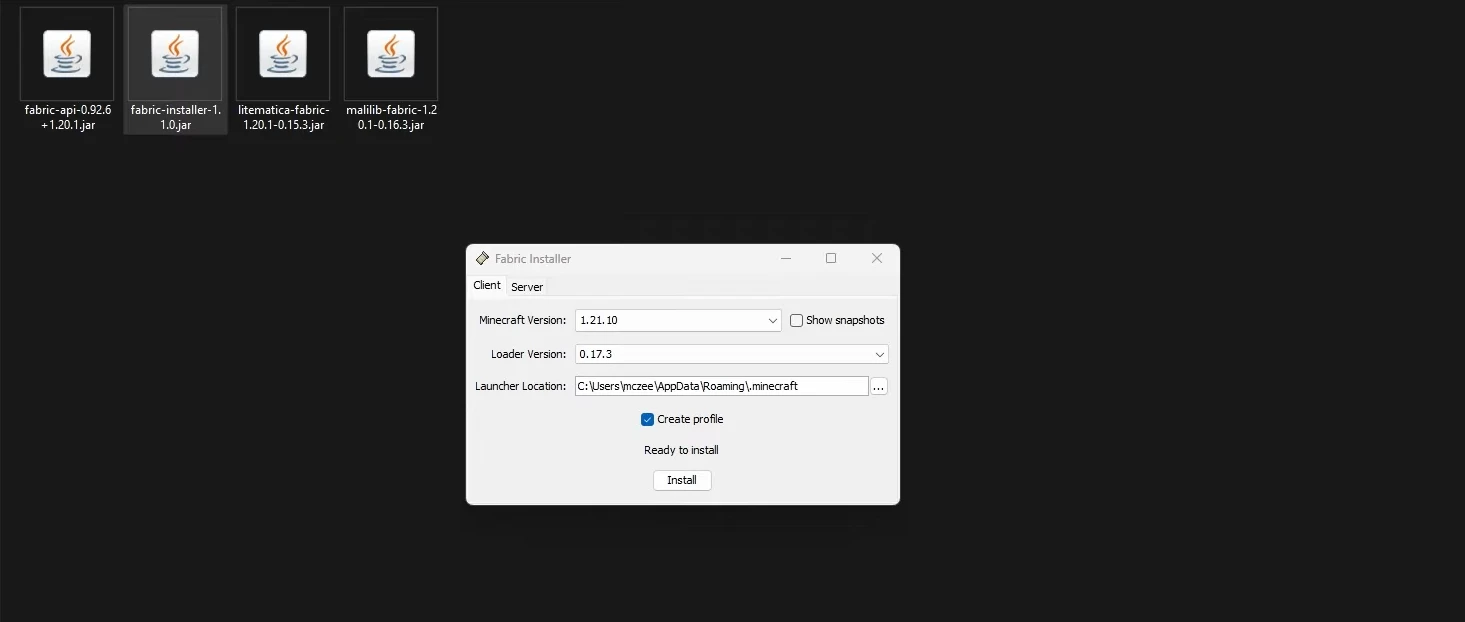Click the browse "..." button for Launcher Location
The width and height of the screenshot is (1465, 622).
pyautogui.click(x=879, y=386)
